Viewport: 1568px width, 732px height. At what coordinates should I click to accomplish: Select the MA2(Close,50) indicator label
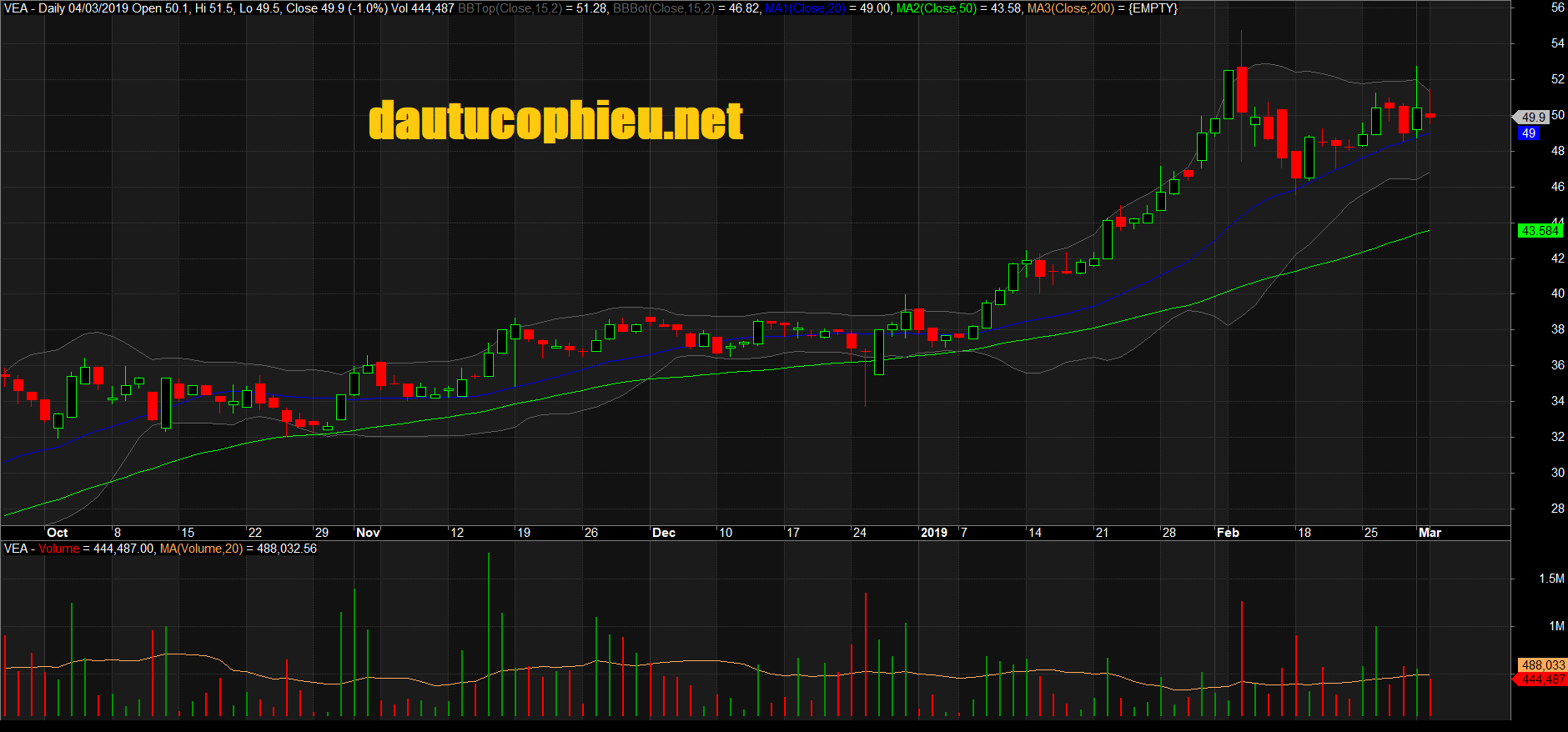937,8
